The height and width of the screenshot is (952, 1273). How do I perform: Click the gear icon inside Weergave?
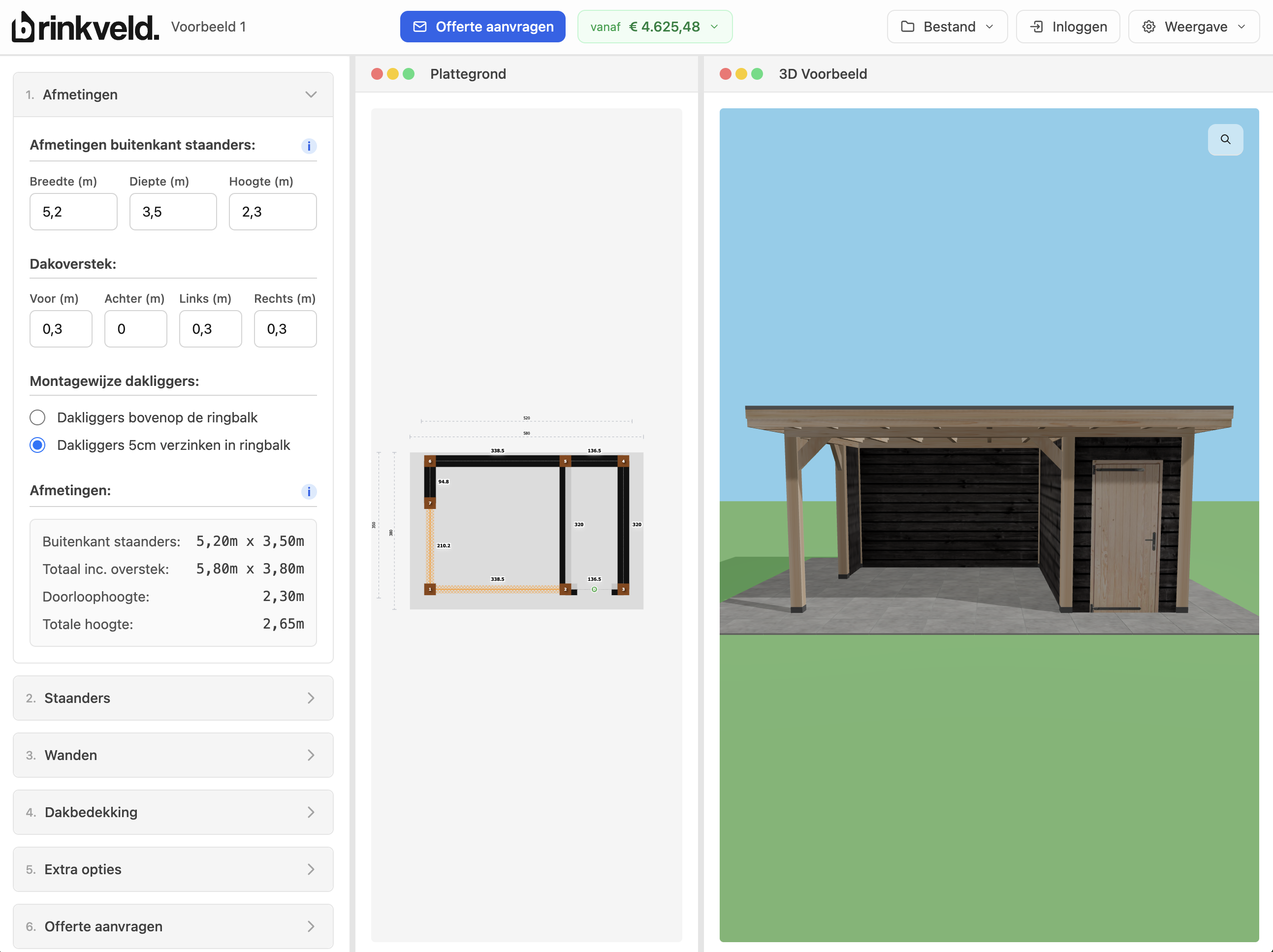(x=1149, y=27)
